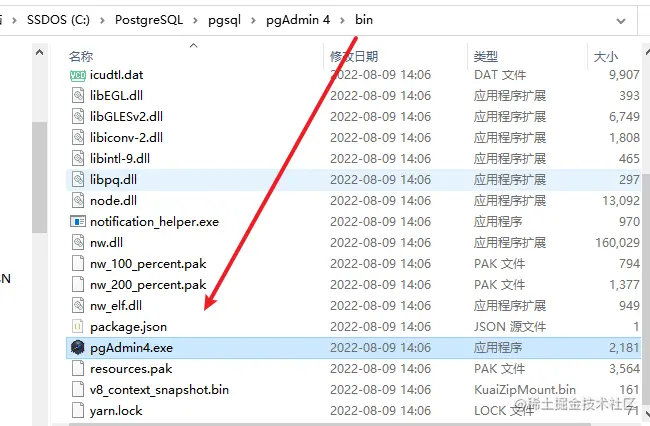Select the v8_context_snapshot.bin file name

pos(159,390)
